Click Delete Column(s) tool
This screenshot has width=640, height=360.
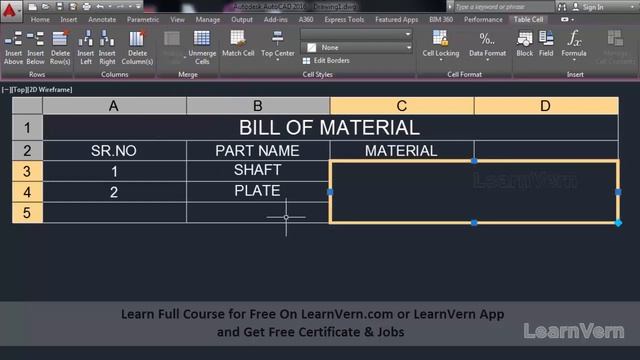click(x=137, y=48)
